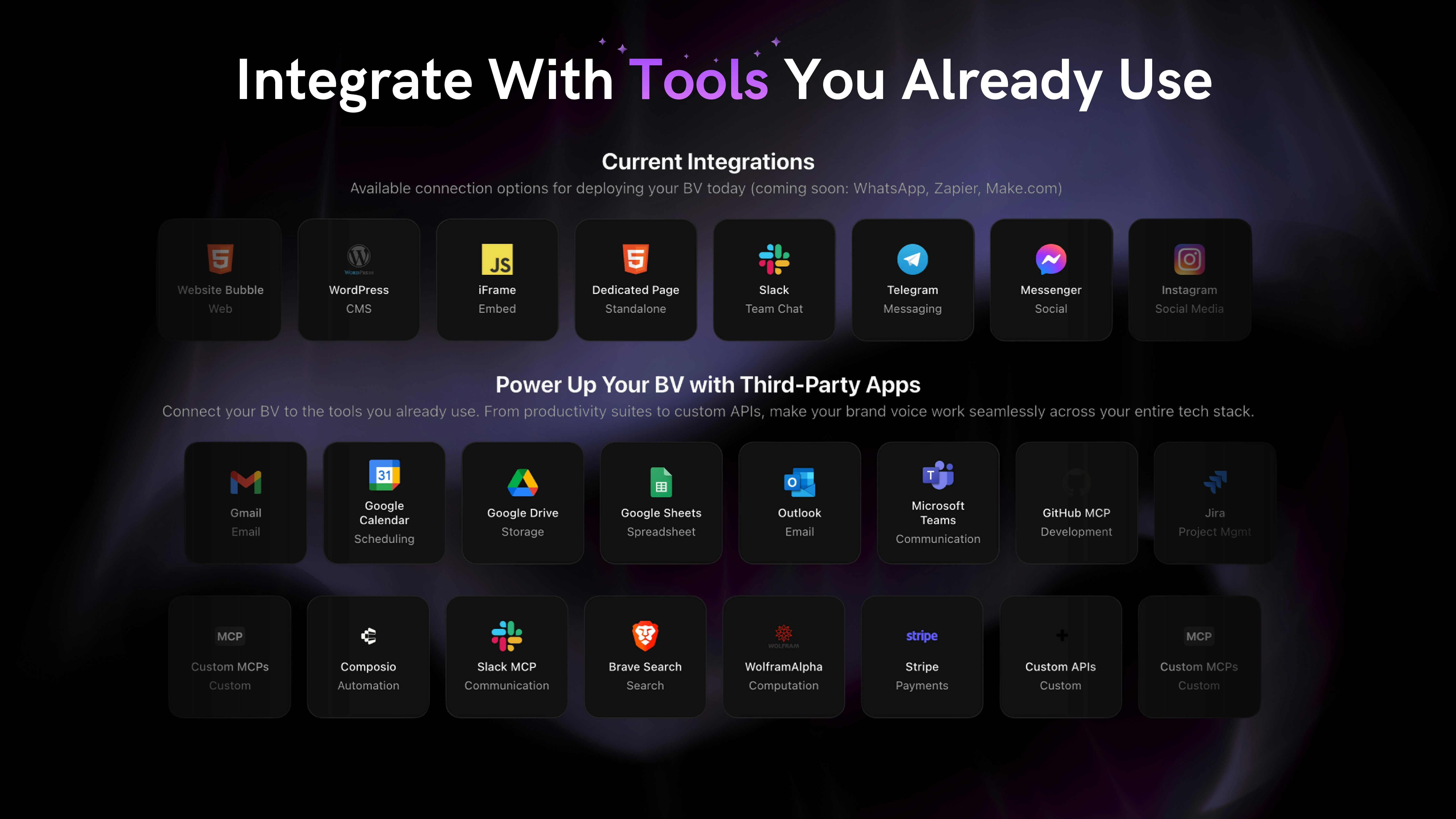1456x819 pixels.
Task: Select the "Microsoft Teams" title
Action: pyautogui.click(x=938, y=513)
